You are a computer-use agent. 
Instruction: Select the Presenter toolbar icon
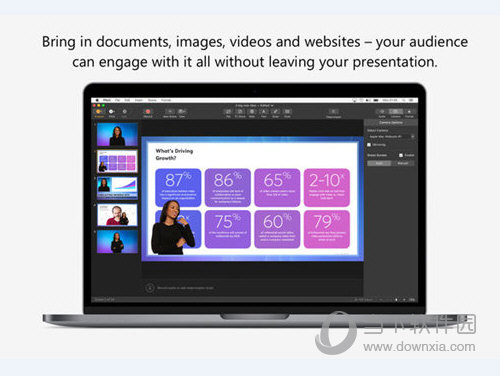pyautogui.click(x=99, y=112)
